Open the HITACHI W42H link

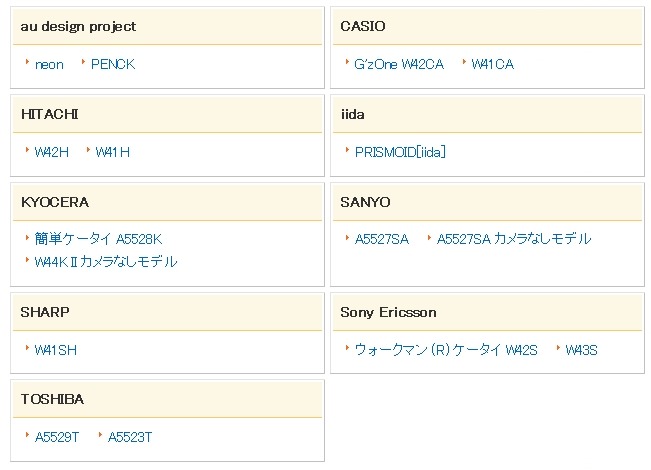pos(51,152)
